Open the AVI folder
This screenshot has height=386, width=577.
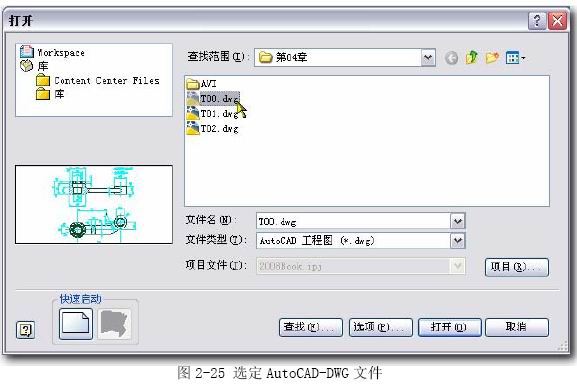202,84
